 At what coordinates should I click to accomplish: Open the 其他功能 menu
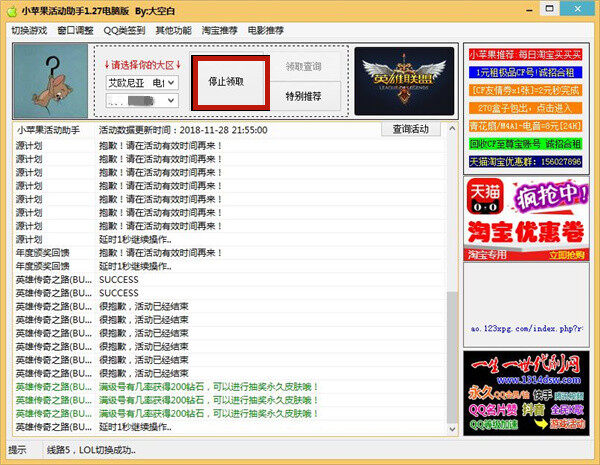tap(174, 30)
